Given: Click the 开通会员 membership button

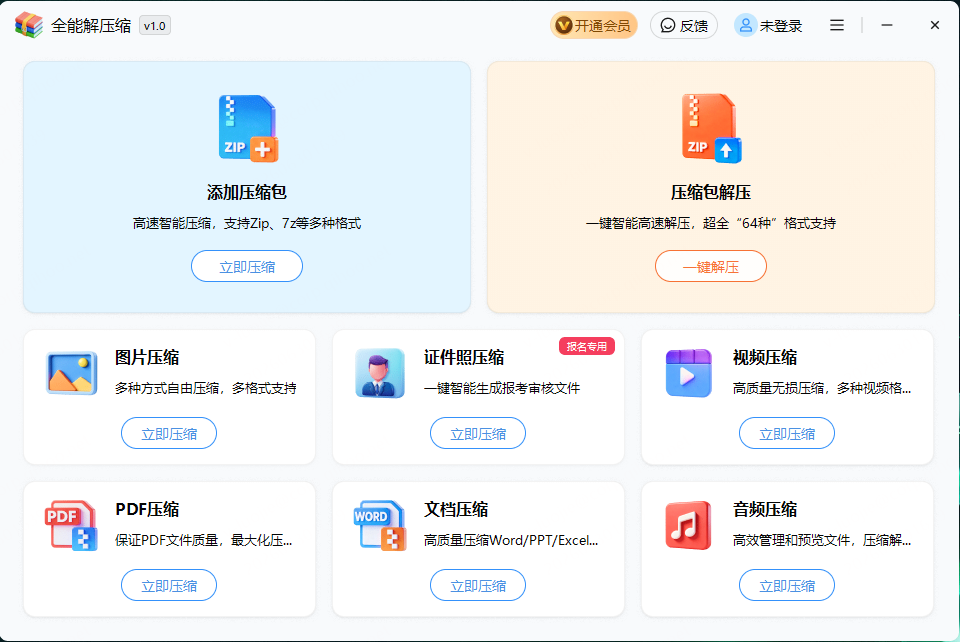Looking at the screenshot, I should 594,25.
